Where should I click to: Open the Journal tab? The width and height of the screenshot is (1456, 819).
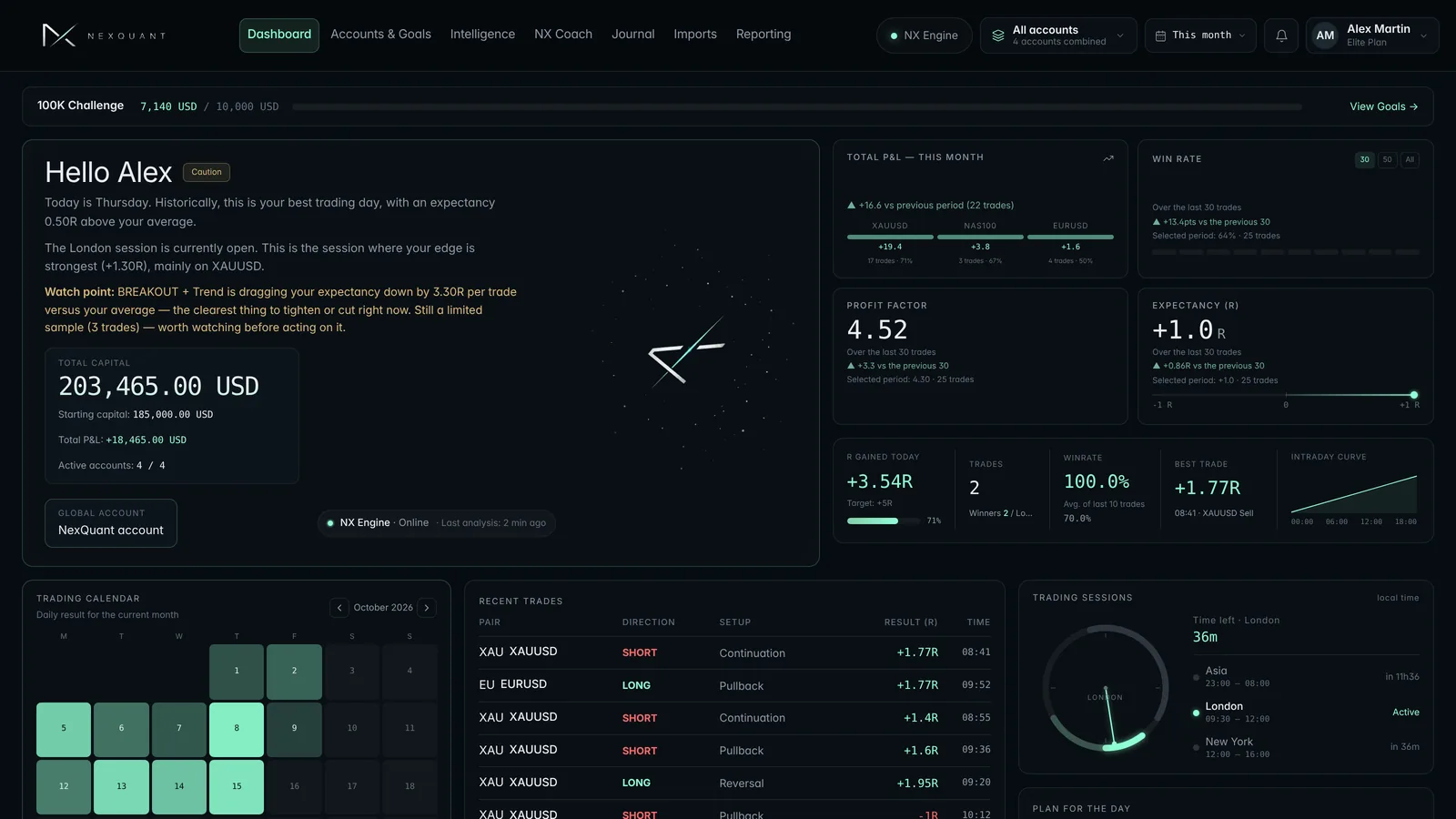click(632, 35)
